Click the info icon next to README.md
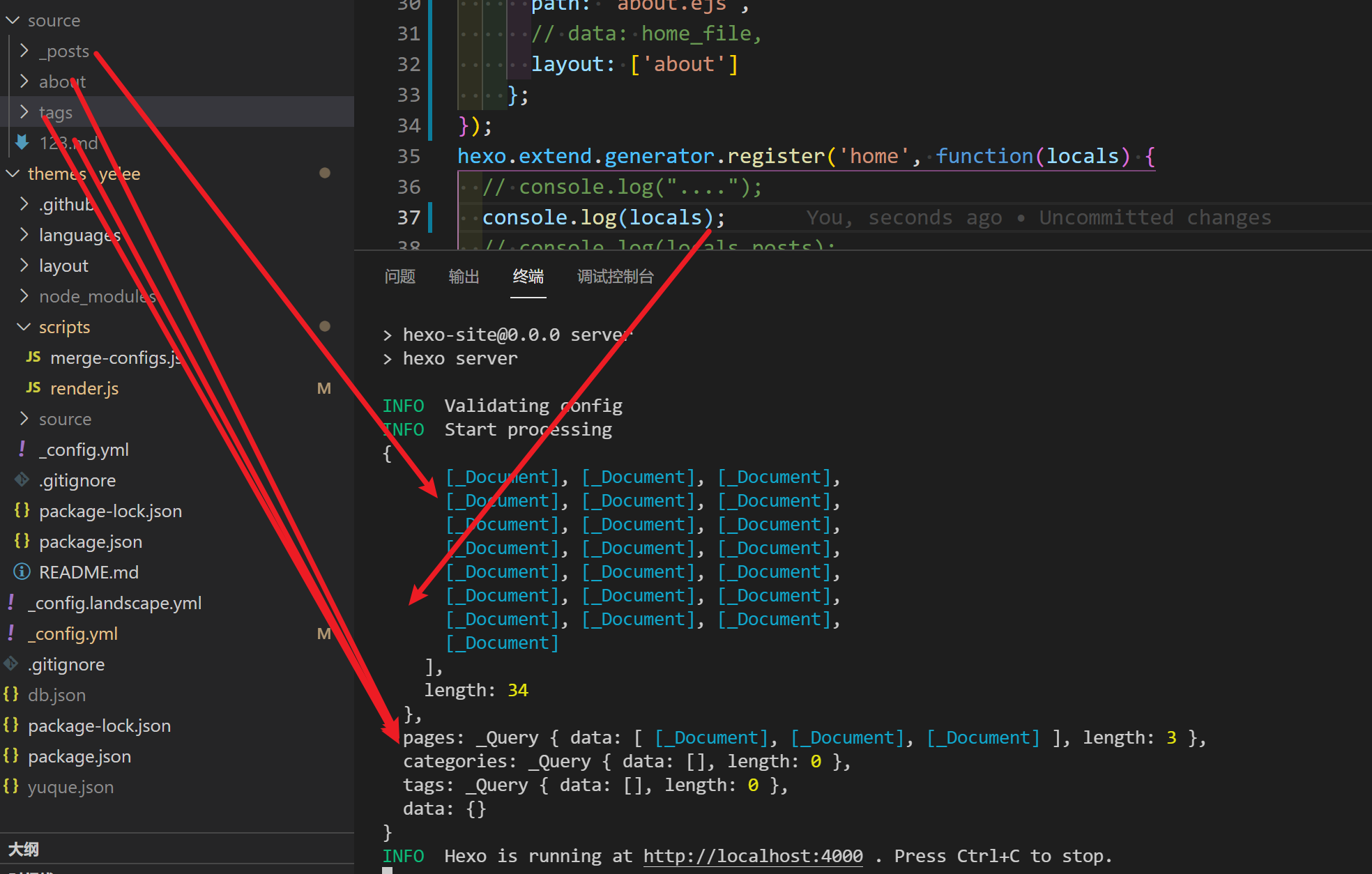Image resolution: width=1372 pixels, height=874 pixels. (22, 572)
